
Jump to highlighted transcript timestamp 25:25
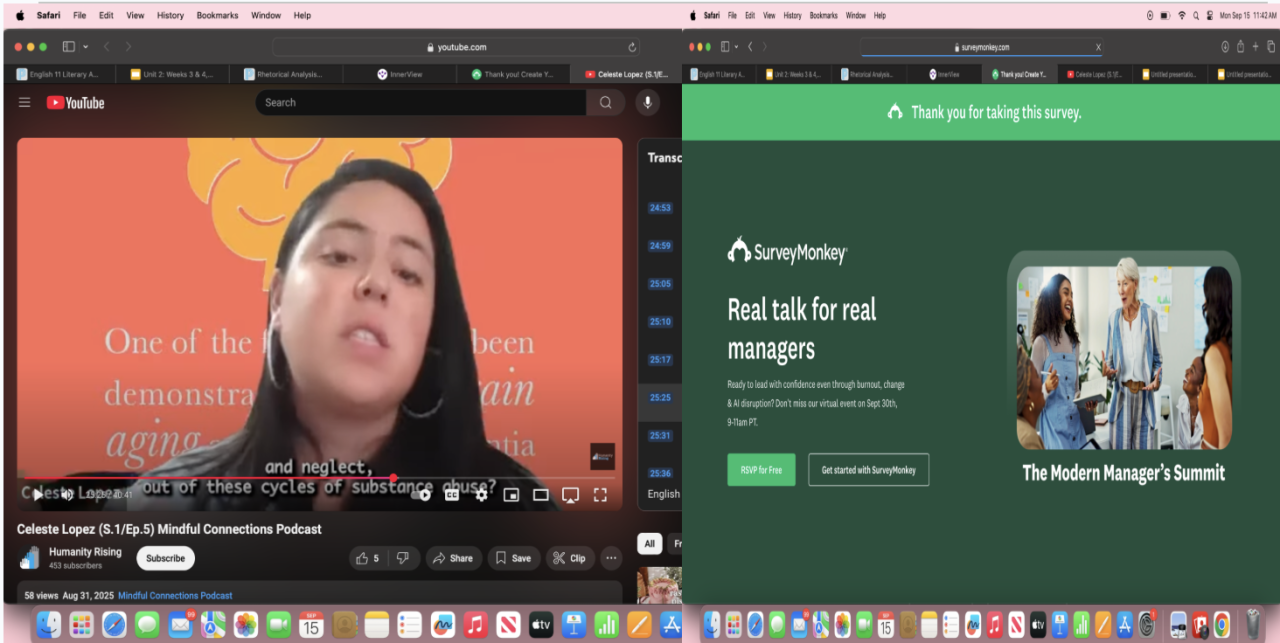pos(660,398)
